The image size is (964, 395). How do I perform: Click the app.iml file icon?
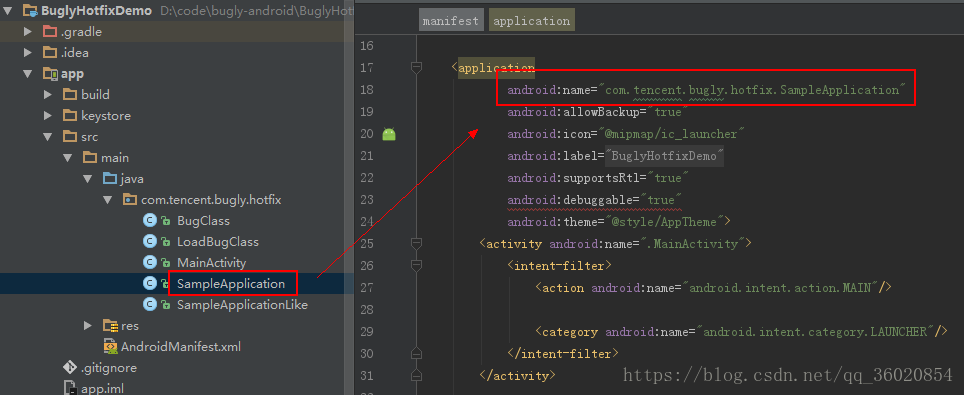(70, 388)
